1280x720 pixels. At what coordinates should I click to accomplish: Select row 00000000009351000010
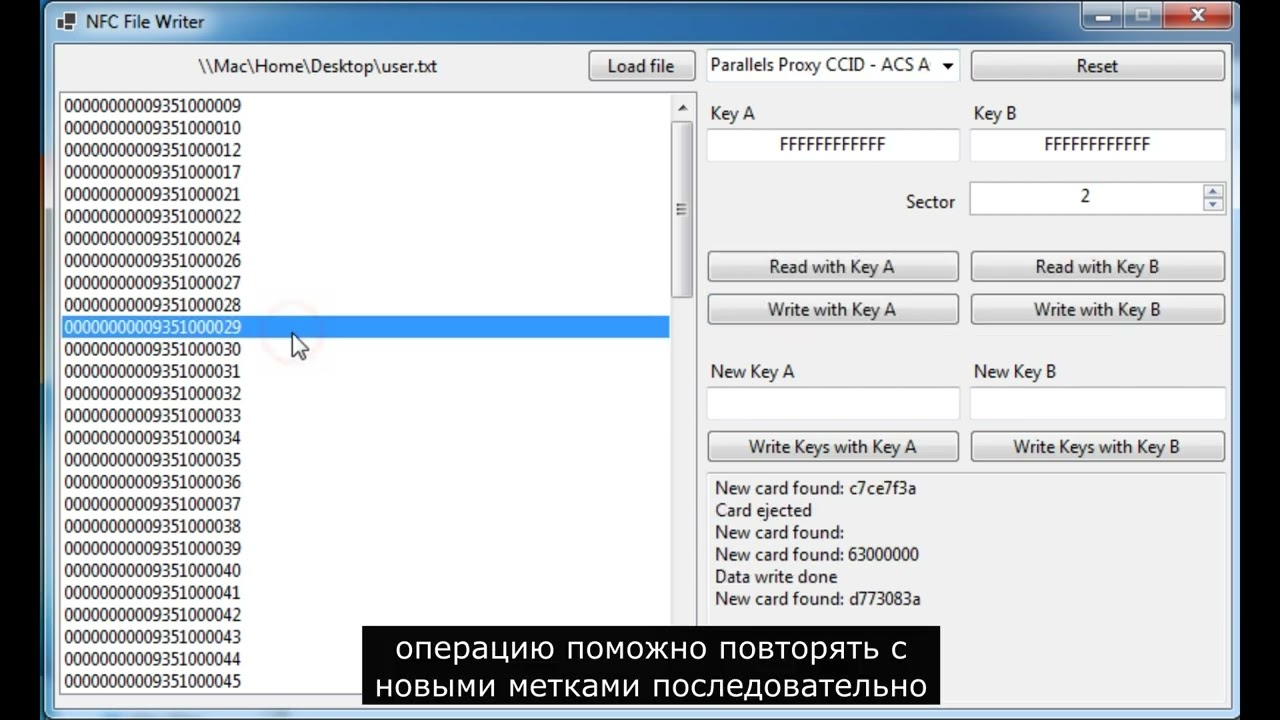[365, 128]
